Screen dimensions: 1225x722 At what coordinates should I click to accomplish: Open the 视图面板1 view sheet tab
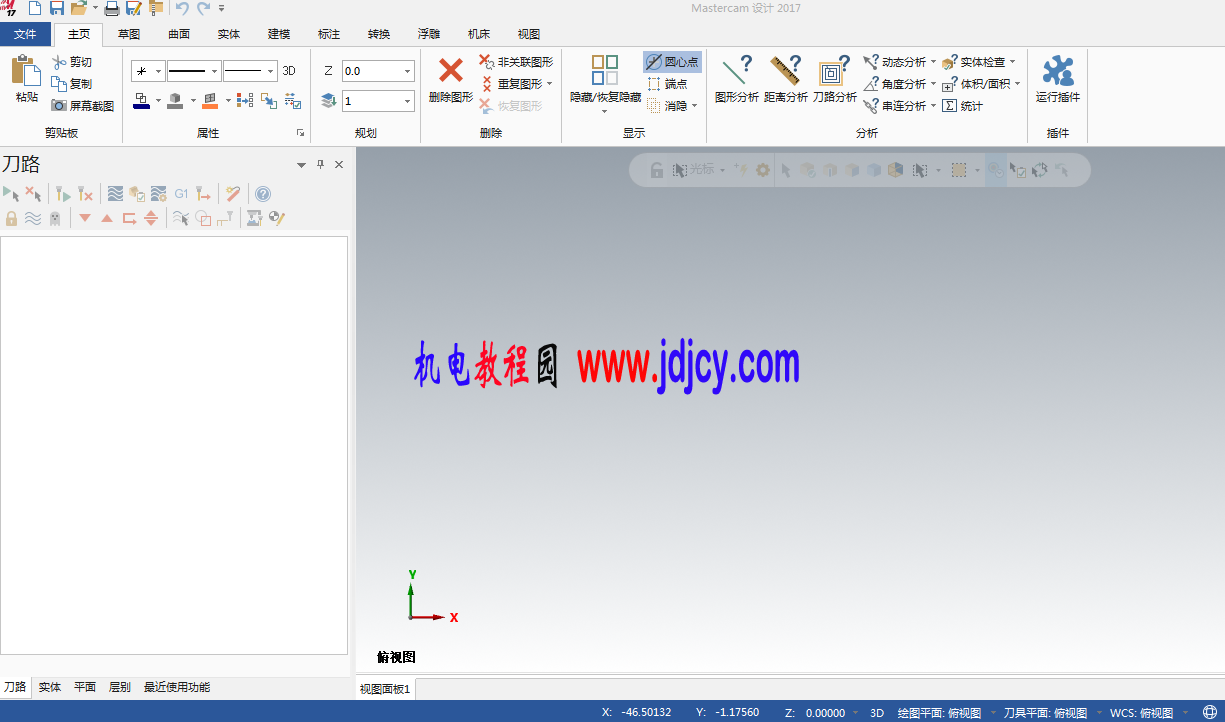coord(385,689)
